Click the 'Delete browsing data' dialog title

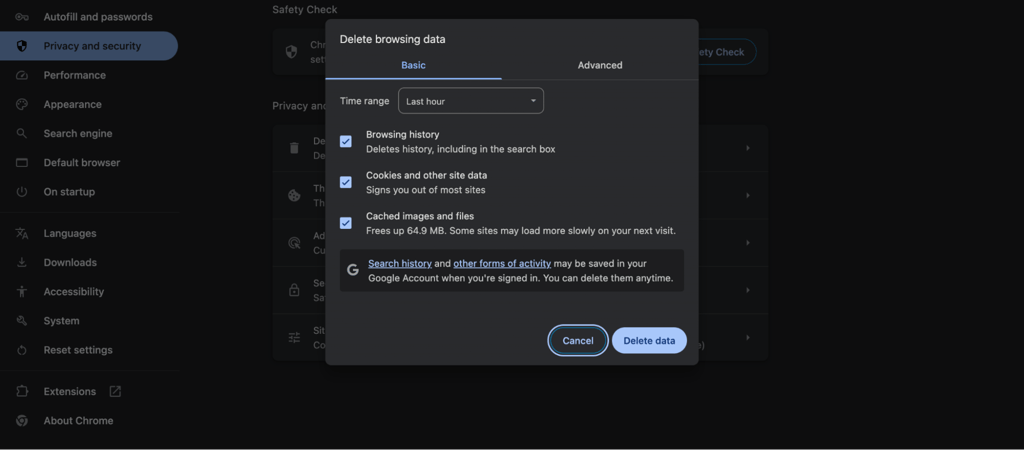click(x=392, y=39)
